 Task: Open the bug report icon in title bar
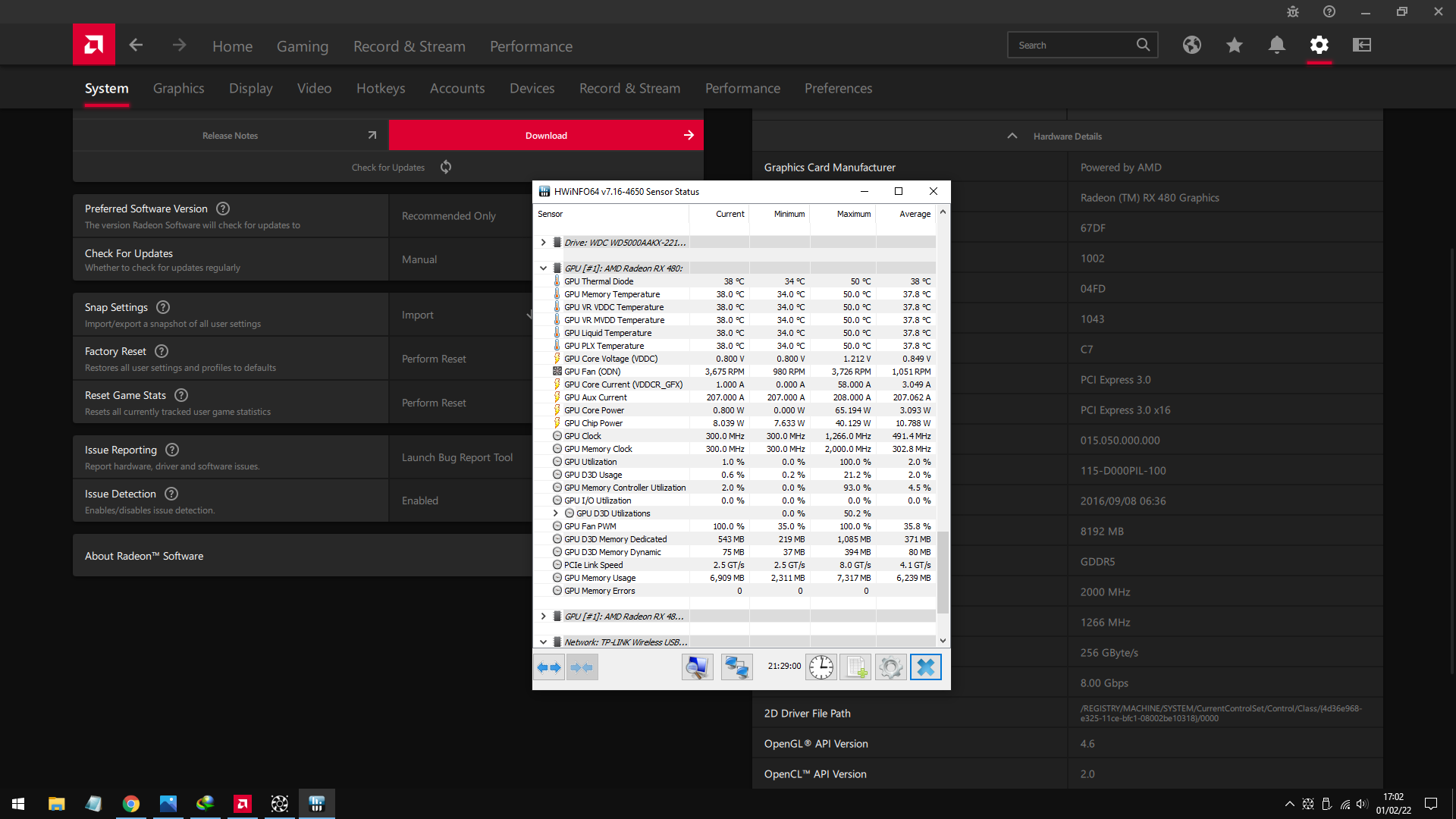point(1293,11)
